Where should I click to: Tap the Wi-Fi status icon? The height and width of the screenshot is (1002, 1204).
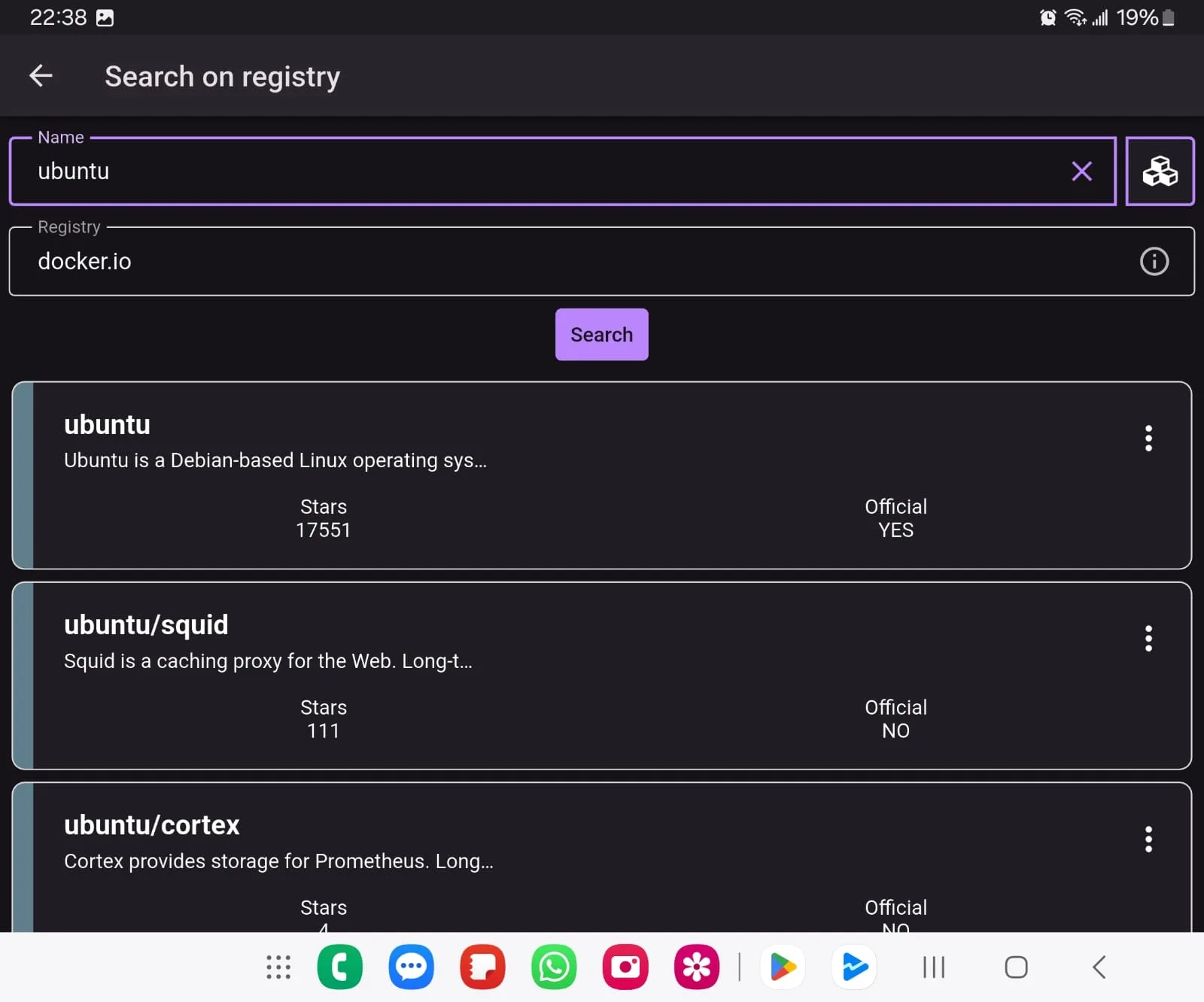1075,17
